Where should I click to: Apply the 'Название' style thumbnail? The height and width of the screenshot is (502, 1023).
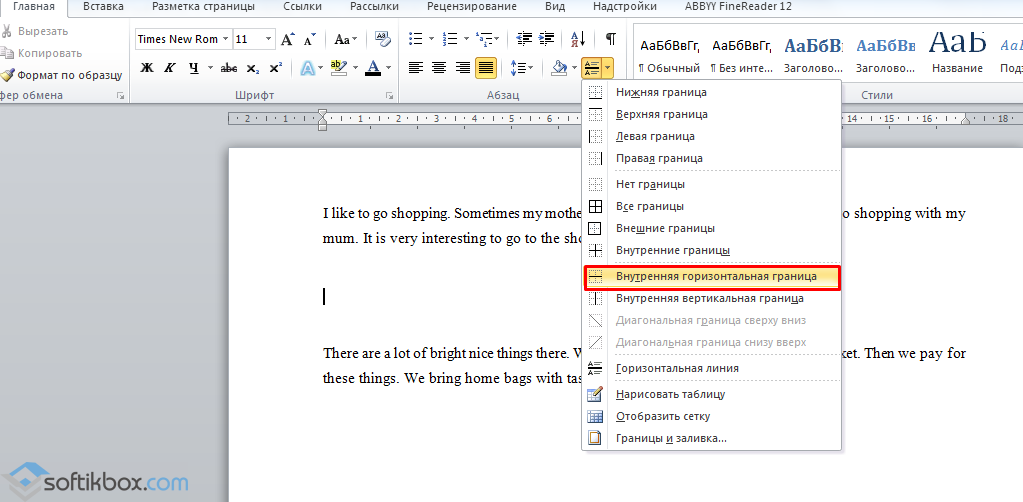tap(957, 53)
